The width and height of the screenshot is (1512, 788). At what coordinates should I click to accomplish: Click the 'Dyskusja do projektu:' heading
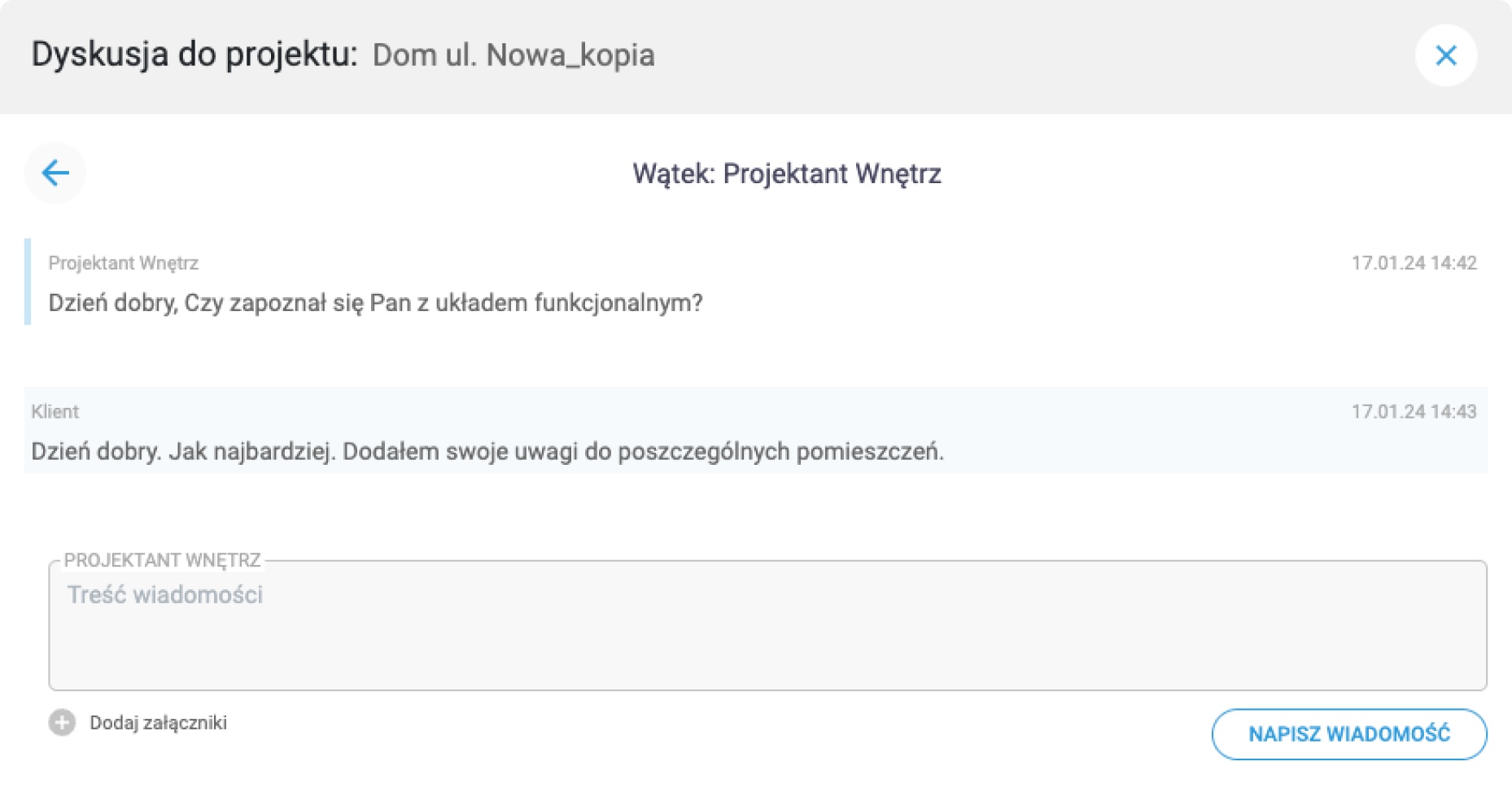click(x=194, y=55)
